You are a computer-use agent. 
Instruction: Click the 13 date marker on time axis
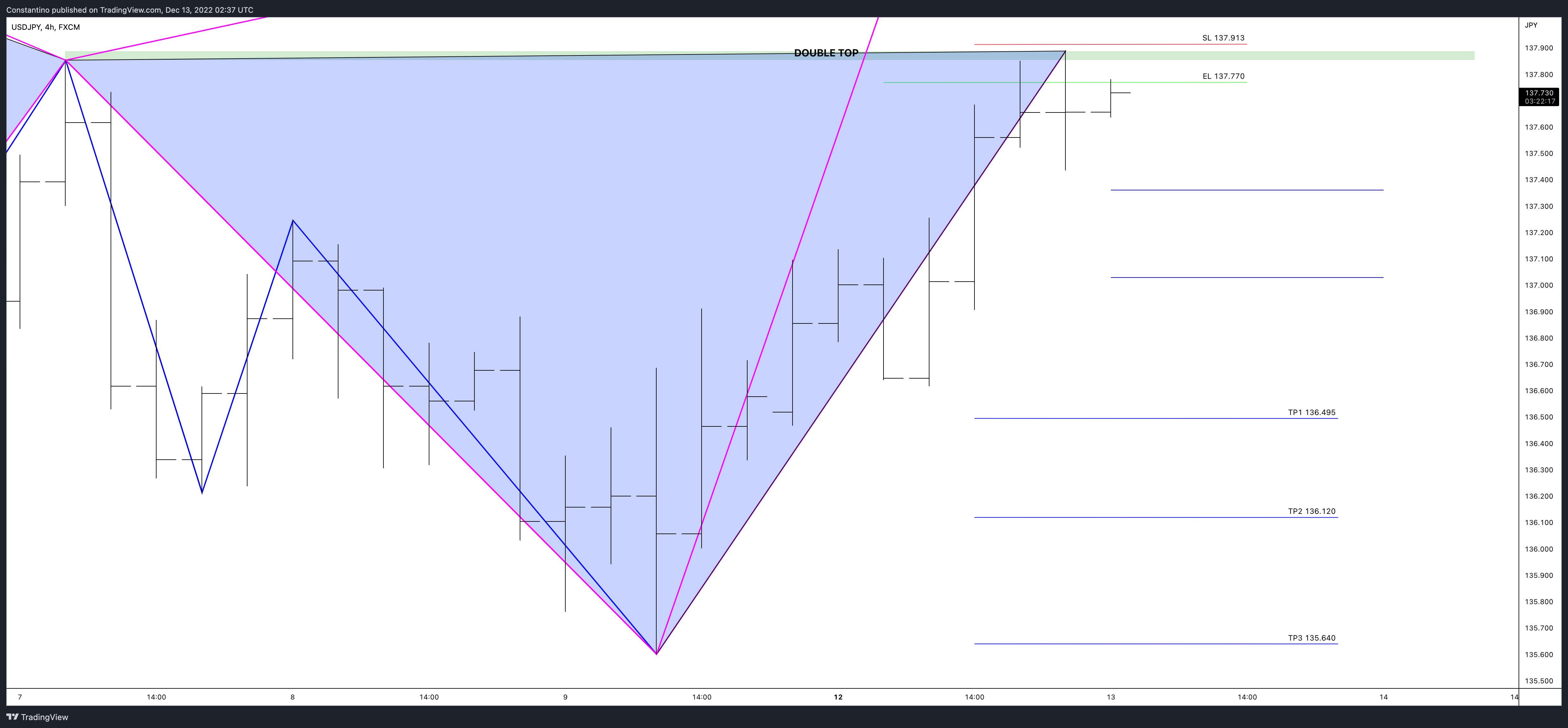[1111, 697]
